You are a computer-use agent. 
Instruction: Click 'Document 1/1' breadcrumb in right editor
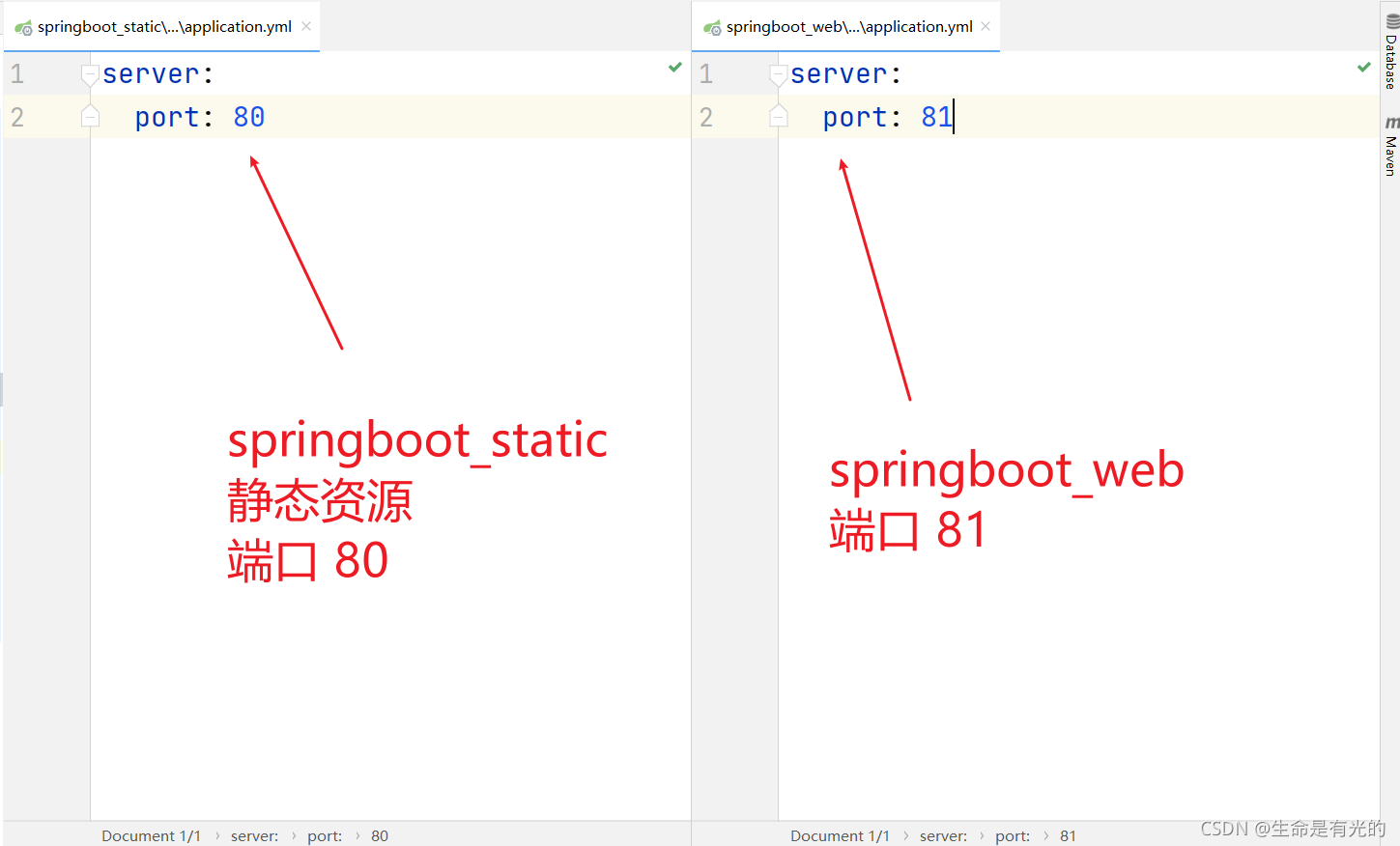tap(841, 835)
